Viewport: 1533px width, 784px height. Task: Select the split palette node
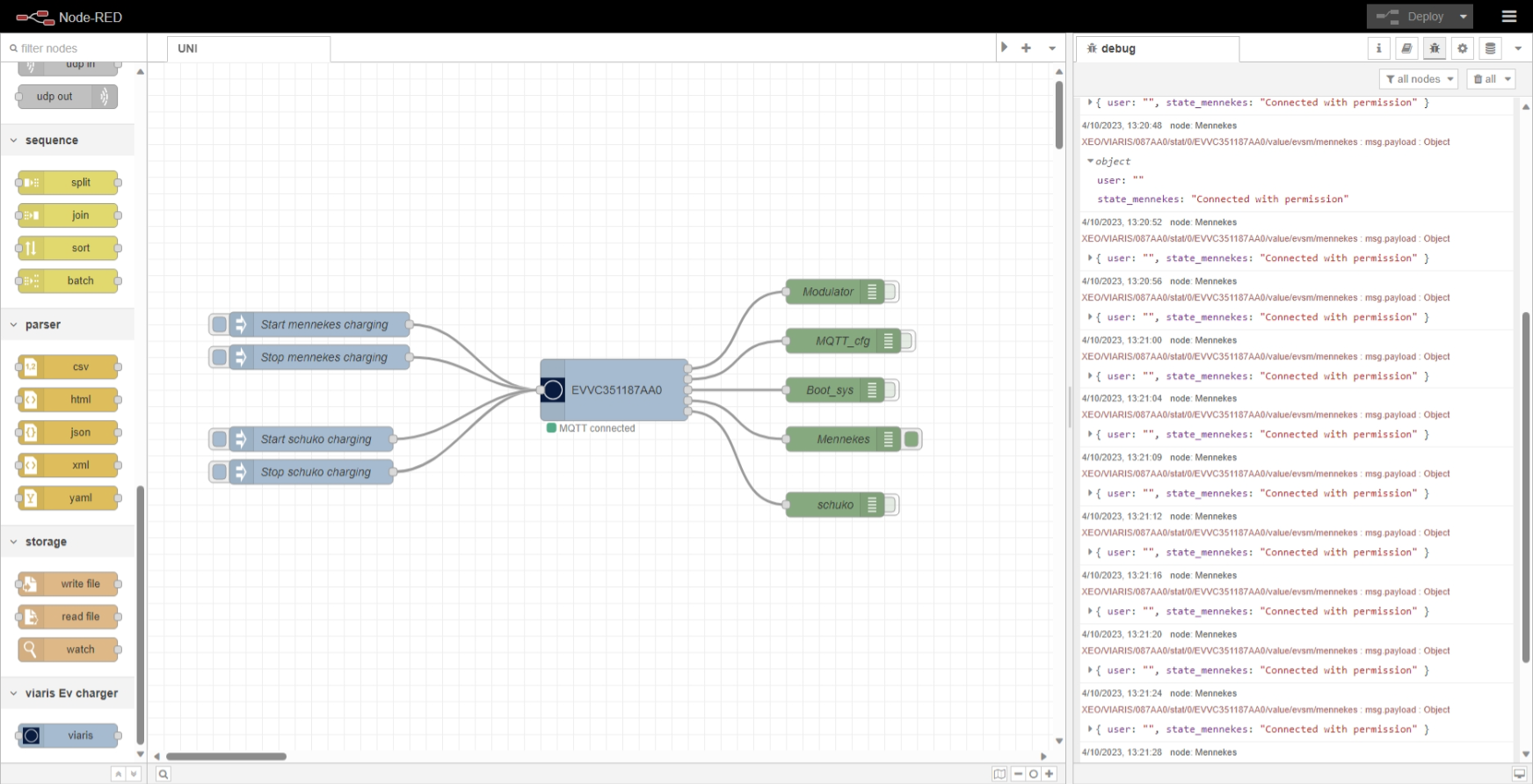(68, 183)
